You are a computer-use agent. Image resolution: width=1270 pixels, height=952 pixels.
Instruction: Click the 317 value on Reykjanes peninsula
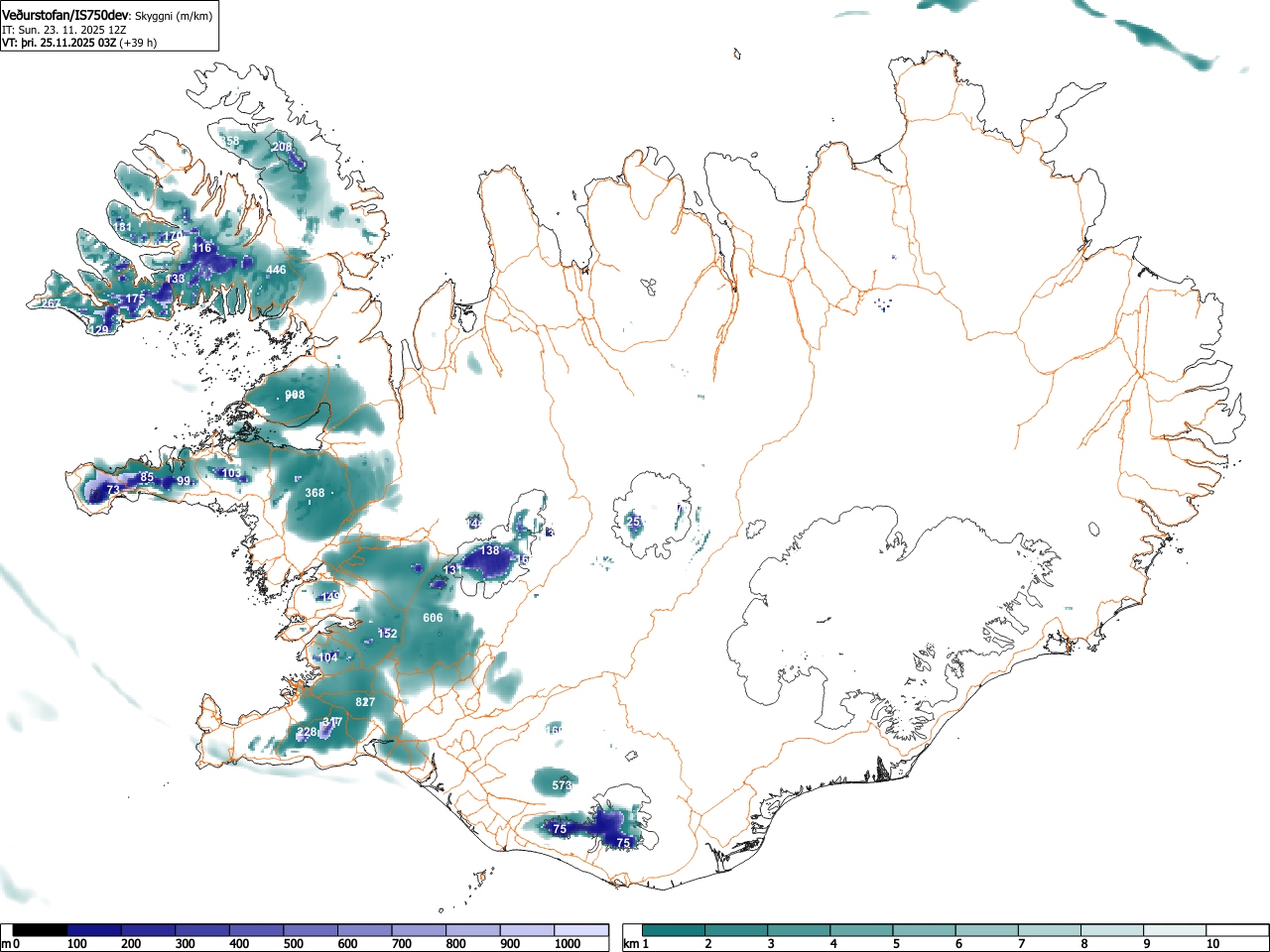coord(332,722)
